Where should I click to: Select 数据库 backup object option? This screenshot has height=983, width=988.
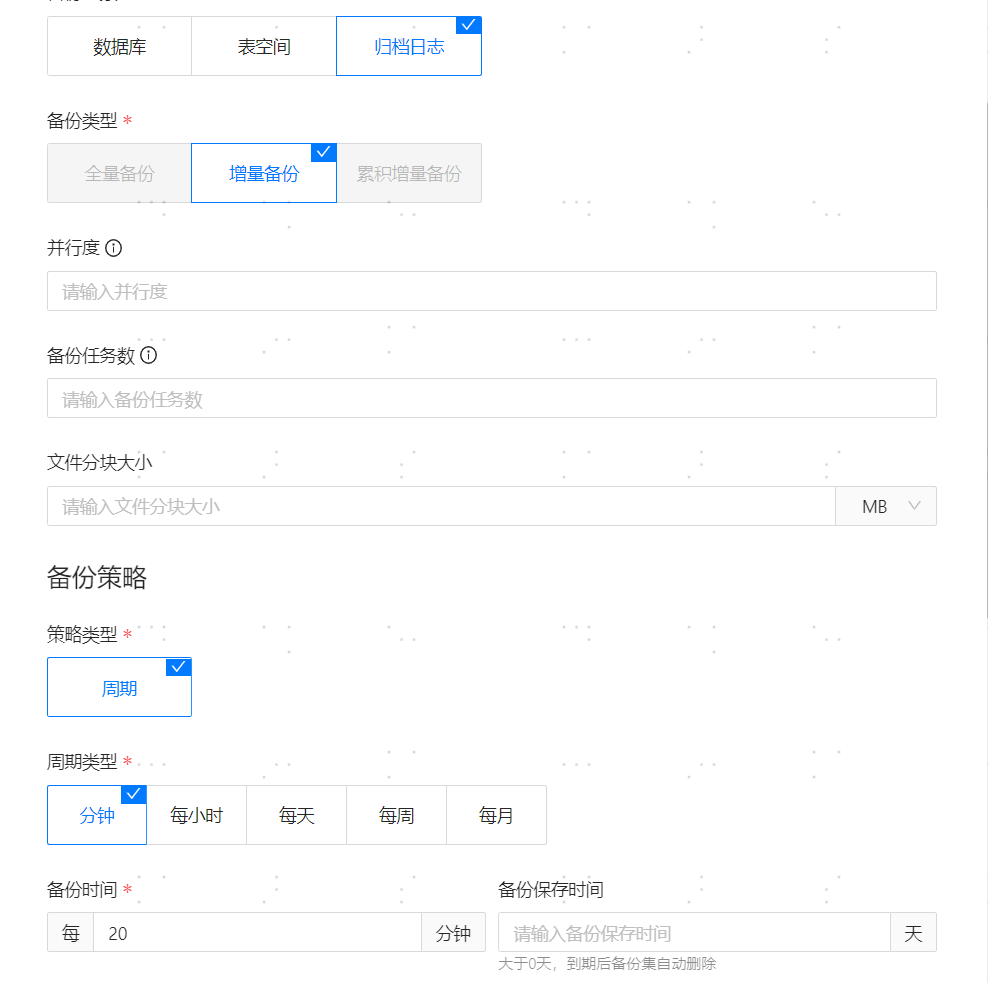(x=120, y=47)
